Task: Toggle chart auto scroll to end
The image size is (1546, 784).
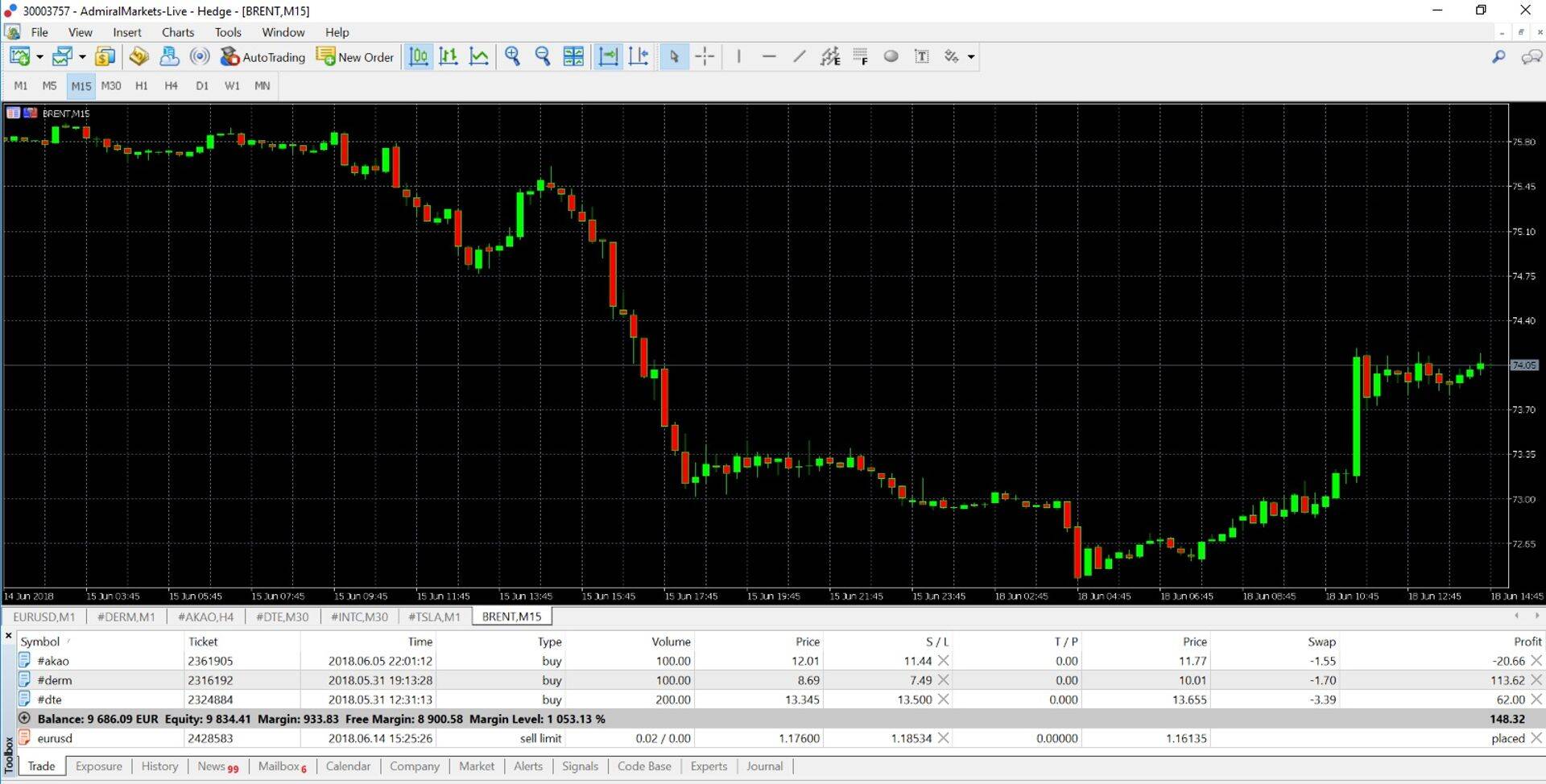Action: click(x=609, y=56)
